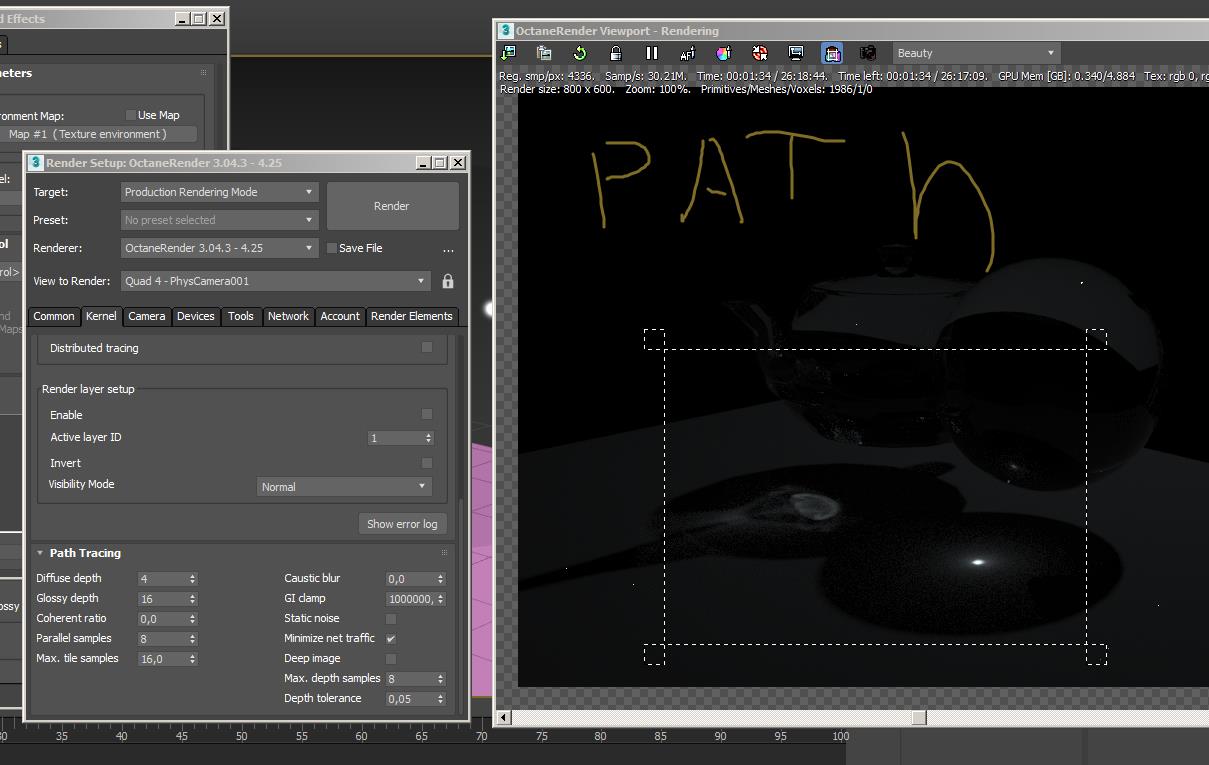Save the render image in Octane viewport
This screenshot has width=1209, height=765.
coord(508,53)
